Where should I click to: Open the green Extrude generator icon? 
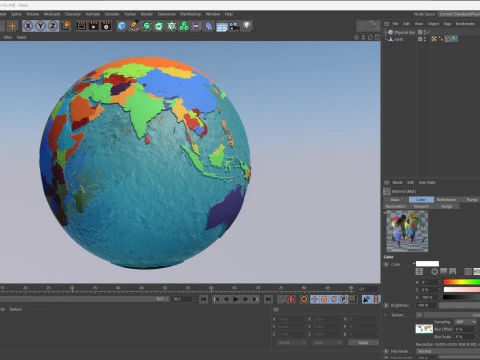159,26
